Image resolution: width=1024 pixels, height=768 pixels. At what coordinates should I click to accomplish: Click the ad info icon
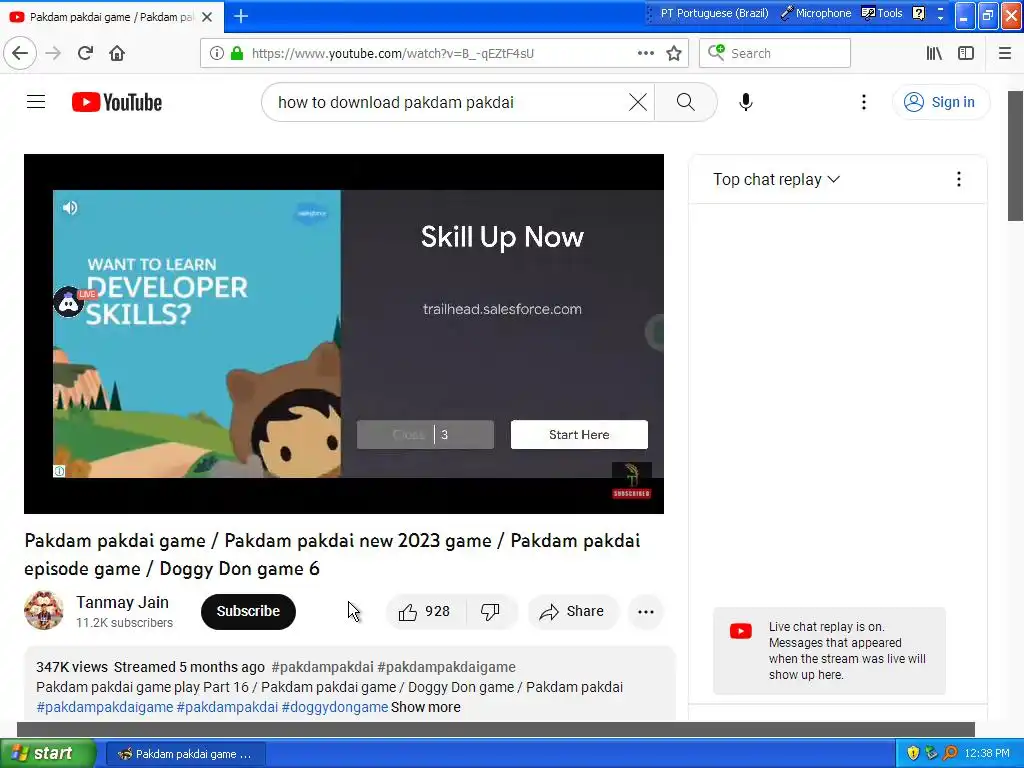[x=59, y=471]
